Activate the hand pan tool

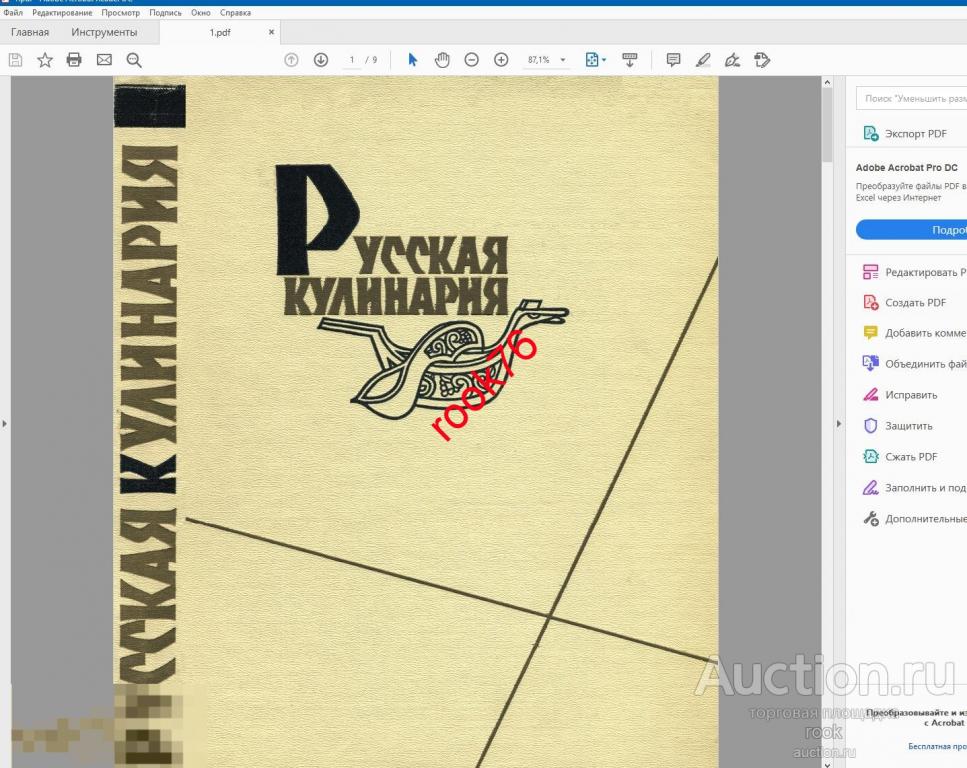442,60
